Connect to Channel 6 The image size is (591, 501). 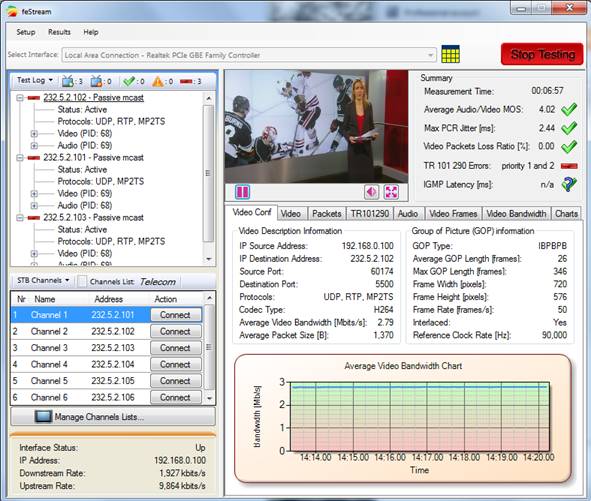(176, 397)
